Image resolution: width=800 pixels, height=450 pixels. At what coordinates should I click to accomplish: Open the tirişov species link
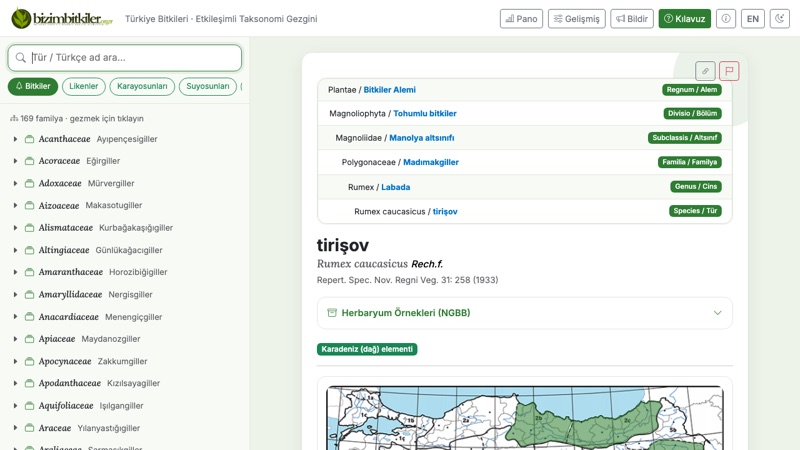coord(445,211)
